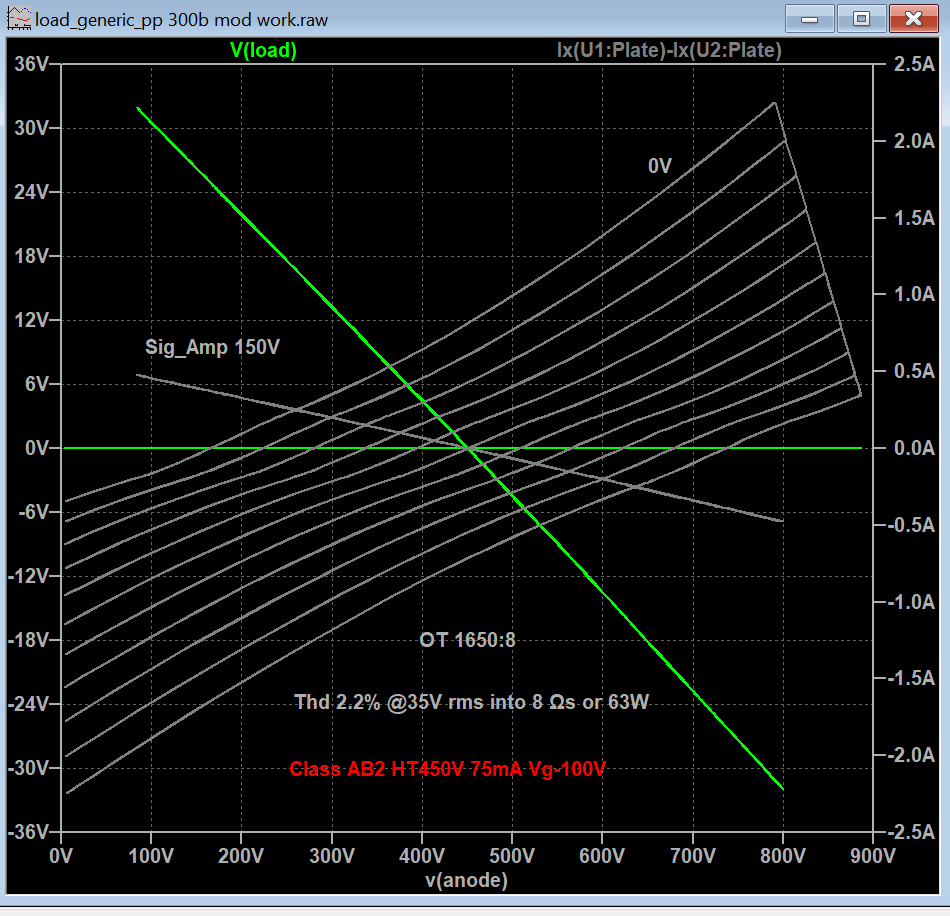The width and height of the screenshot is (950, 916).
Task: Click the -36V left axis label
Action: pos(28,832)
